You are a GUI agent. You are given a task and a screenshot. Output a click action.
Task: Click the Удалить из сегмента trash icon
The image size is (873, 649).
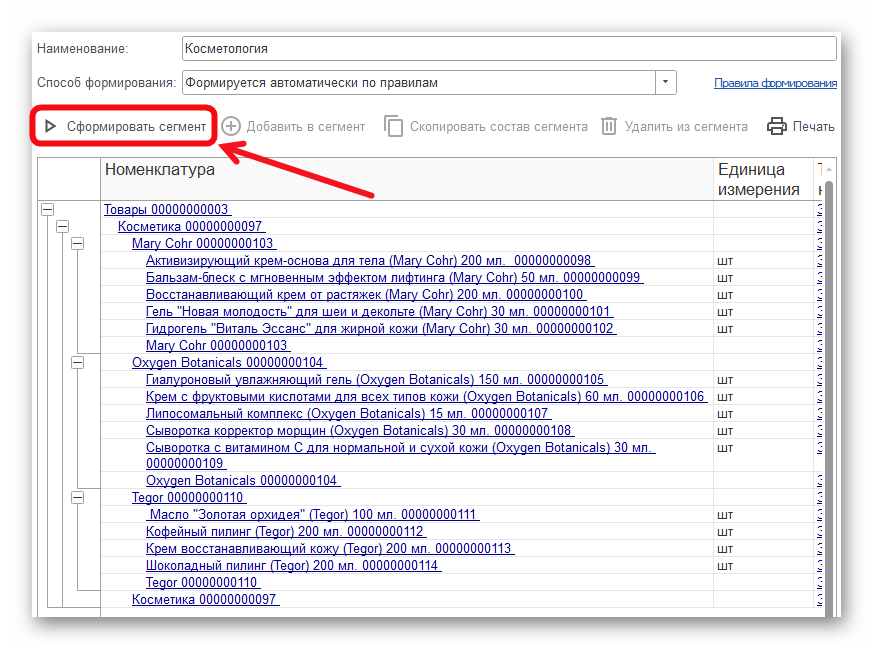609,127
